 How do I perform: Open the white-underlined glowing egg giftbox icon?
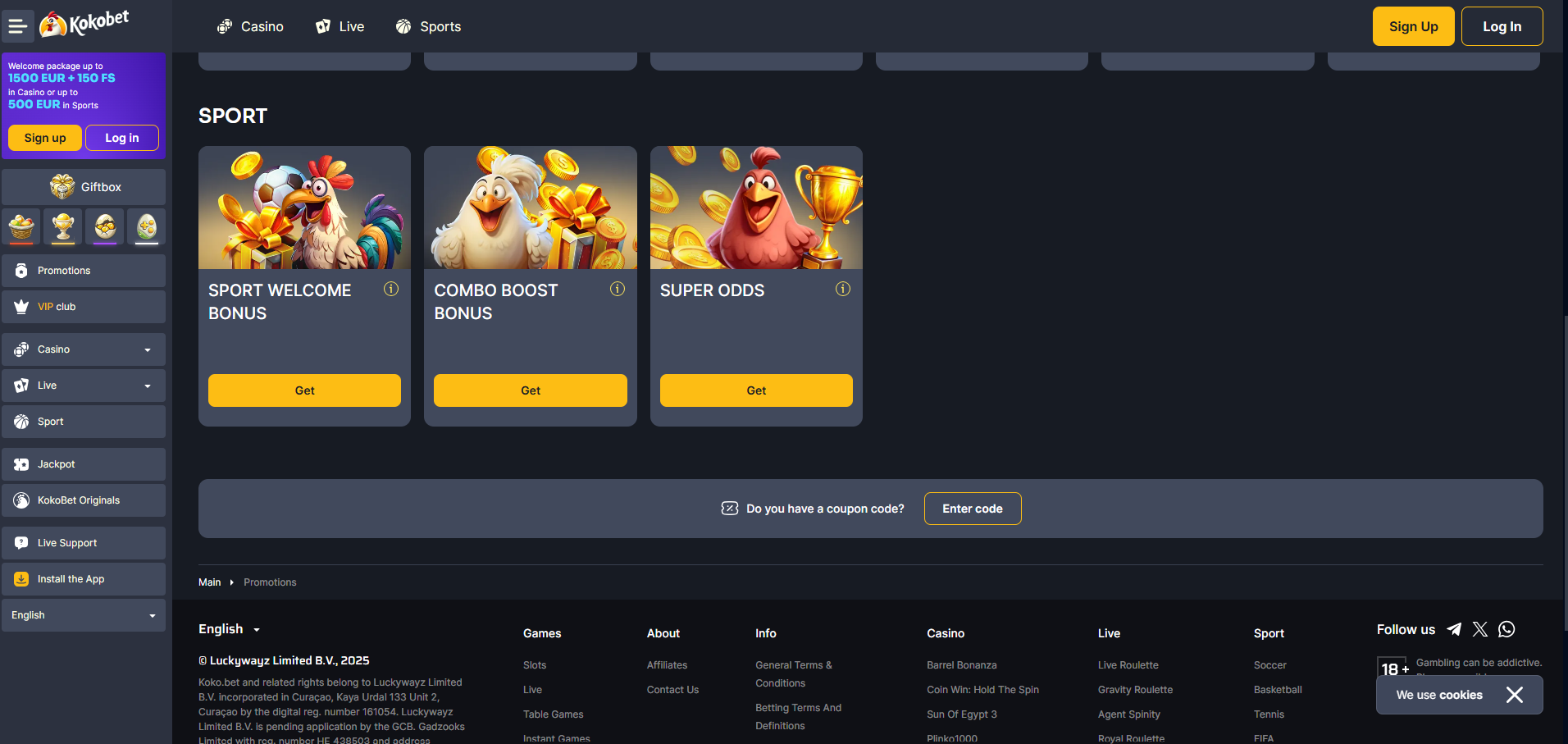point(147,226)
